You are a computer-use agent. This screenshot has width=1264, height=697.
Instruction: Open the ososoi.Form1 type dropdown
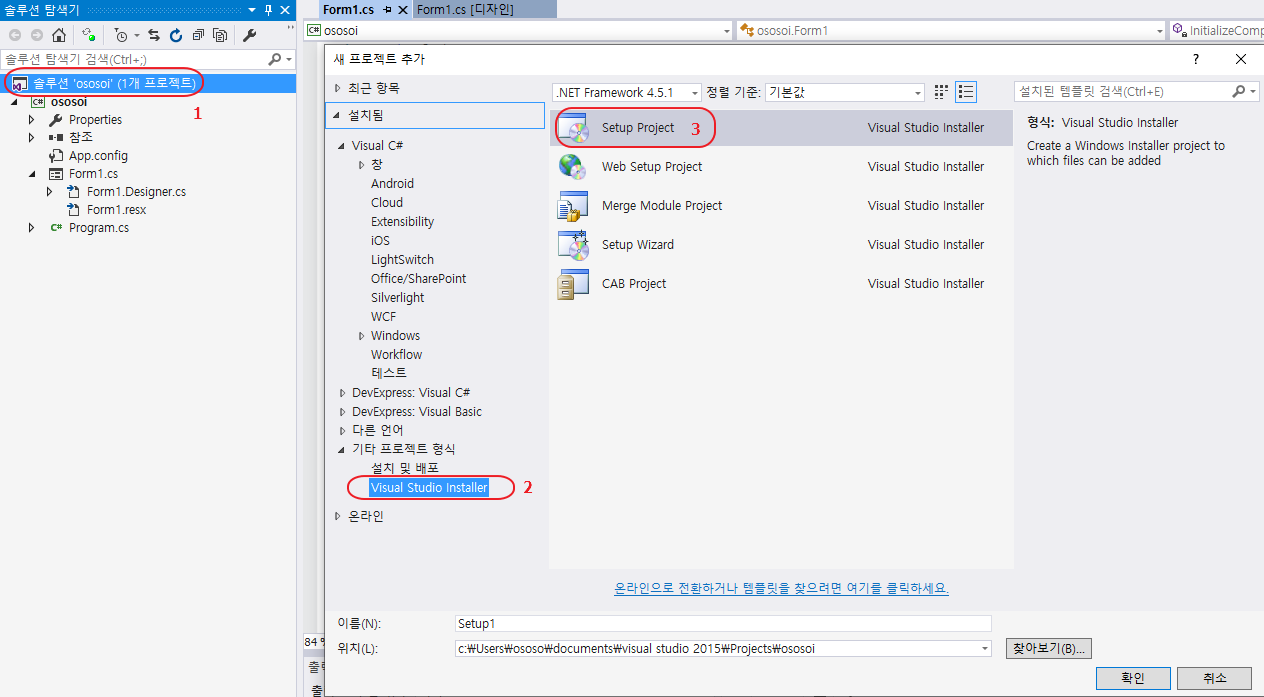pos(1159,31)
